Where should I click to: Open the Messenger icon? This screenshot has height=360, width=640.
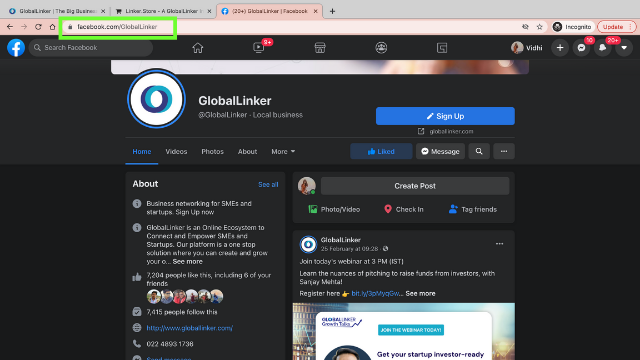pyautogui.click(x=582, y=48)
